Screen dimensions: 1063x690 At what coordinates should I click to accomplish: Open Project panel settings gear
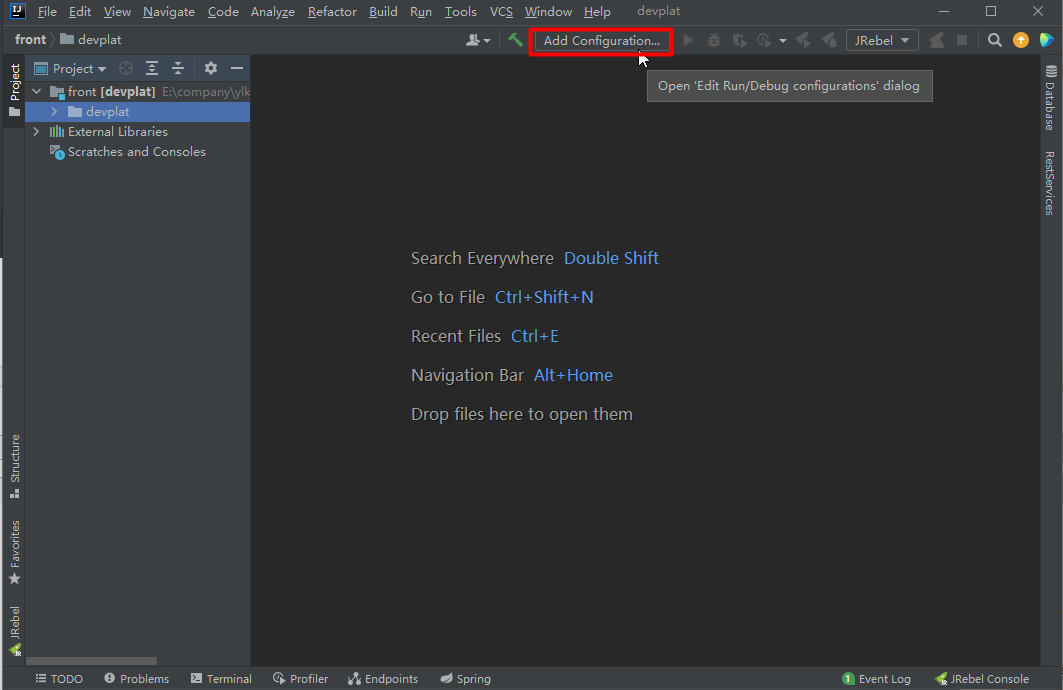pyautogui.click(x=211, y=68)
